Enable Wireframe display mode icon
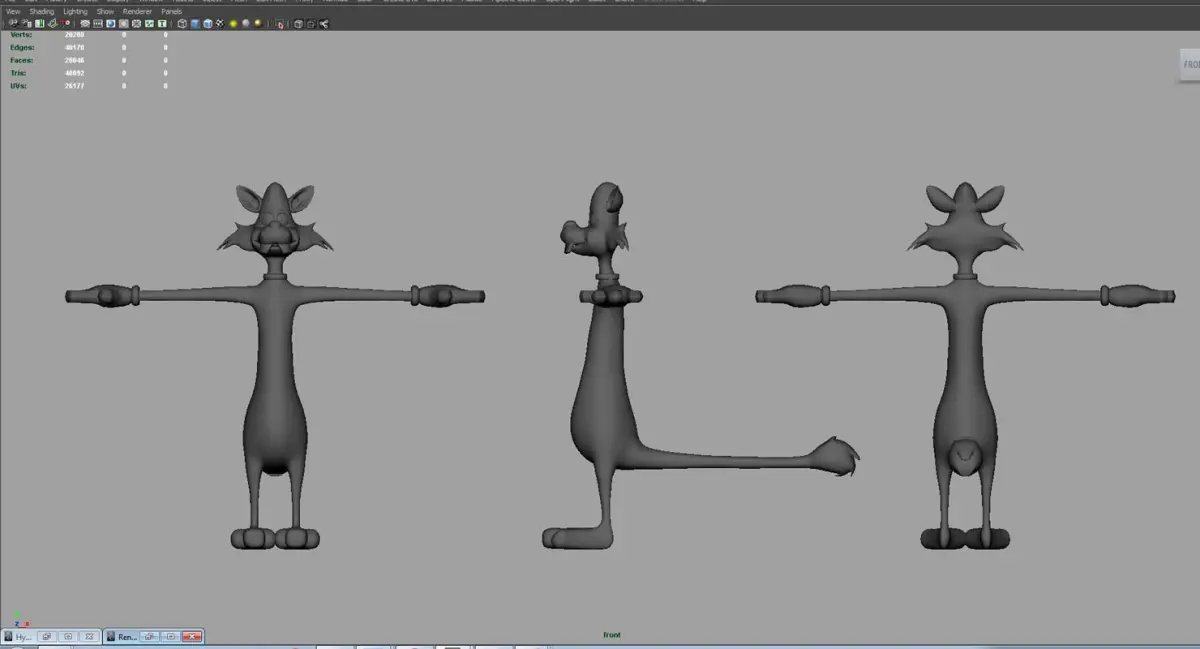Viewport: 1200px width, 649px height. 182,24
